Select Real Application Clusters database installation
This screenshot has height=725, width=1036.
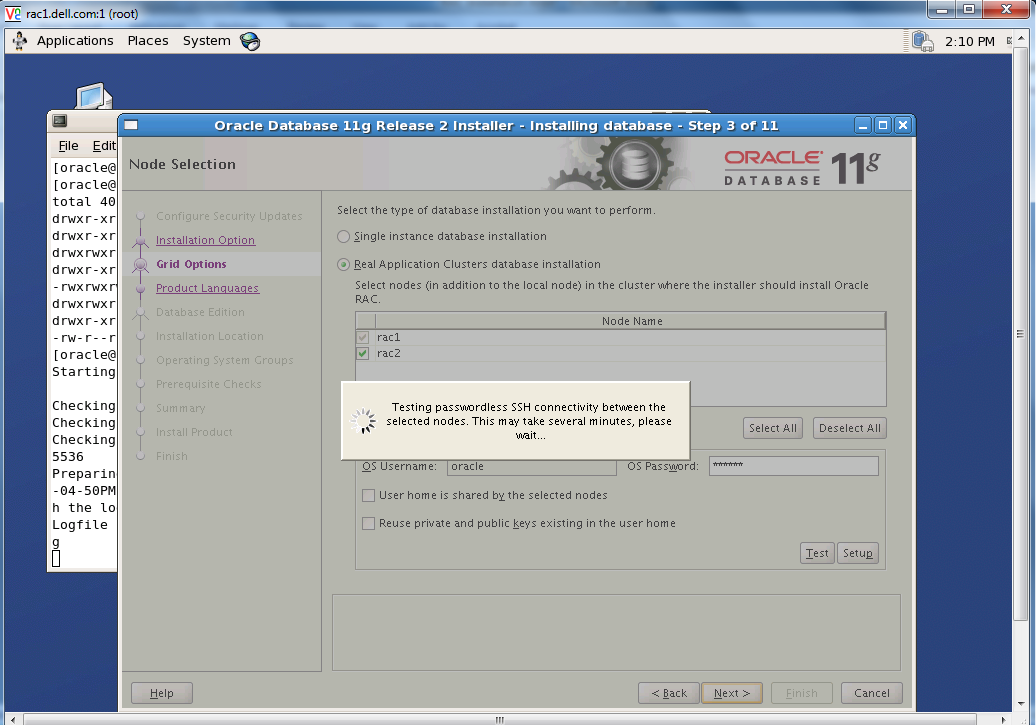click(344, 264)
